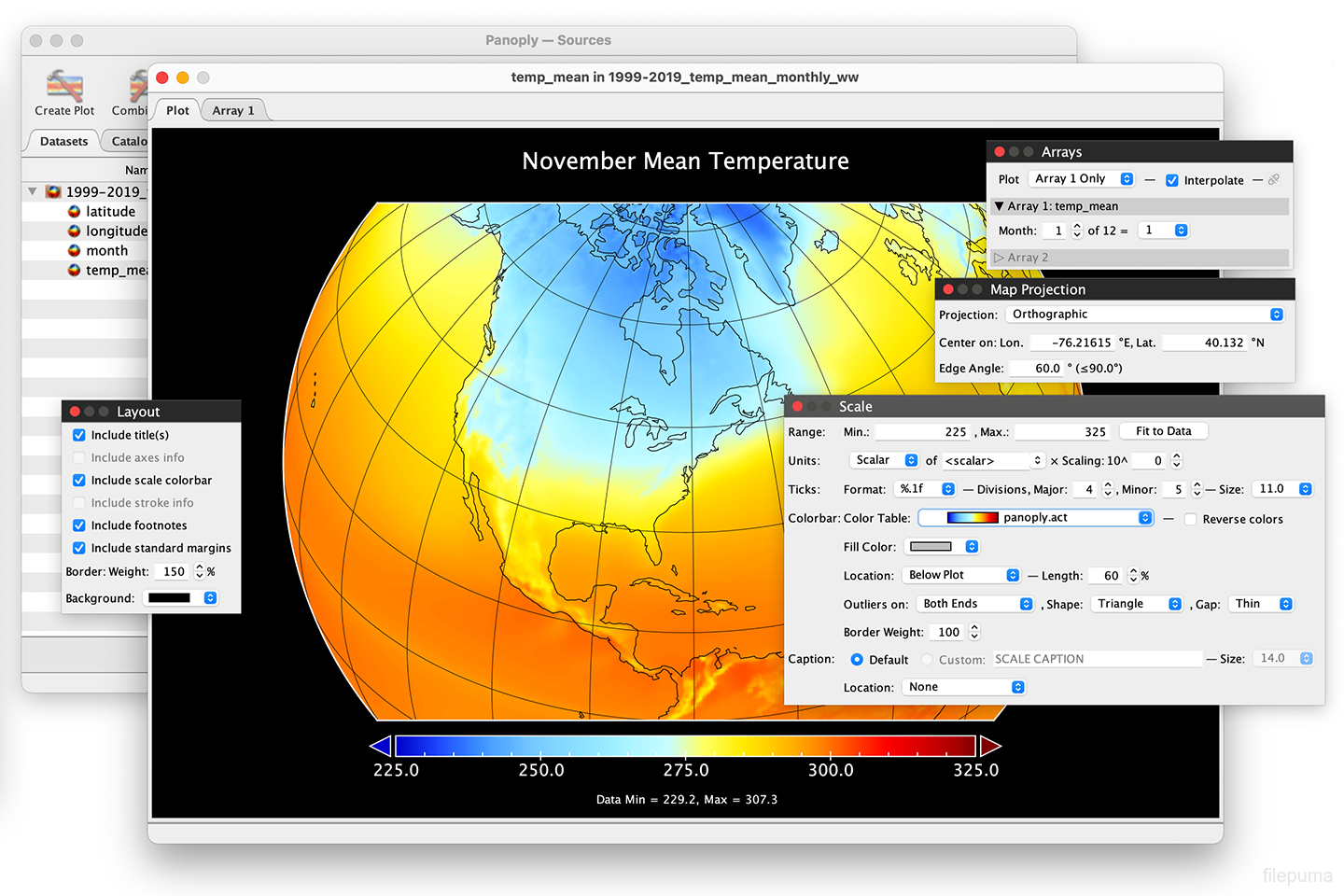The image size is (1344, 896).
Task: Click the right red colorbar outlier triangle
Action: [990, 746]
